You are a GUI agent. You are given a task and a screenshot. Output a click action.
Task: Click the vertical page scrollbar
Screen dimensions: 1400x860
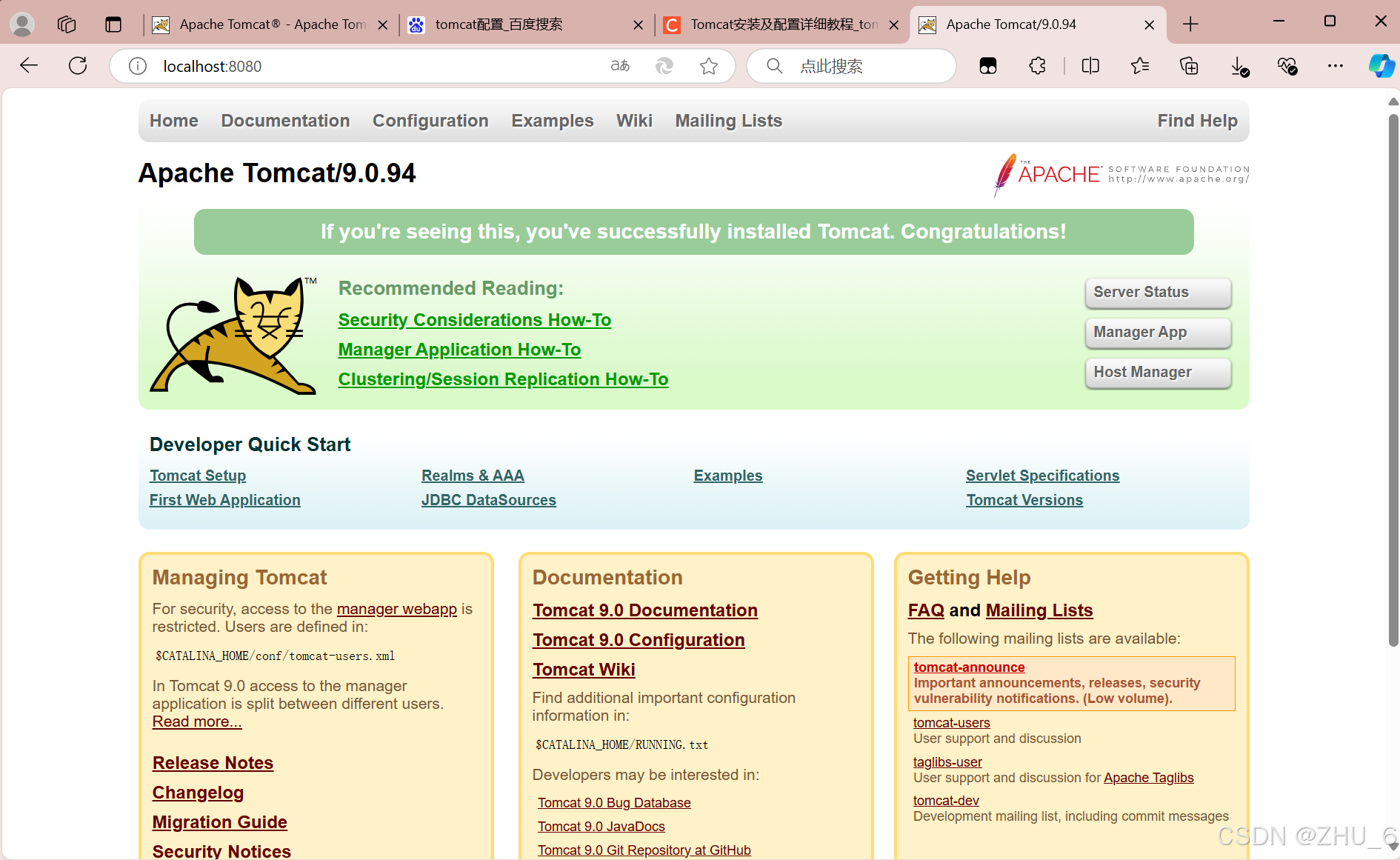[1393, 379]
